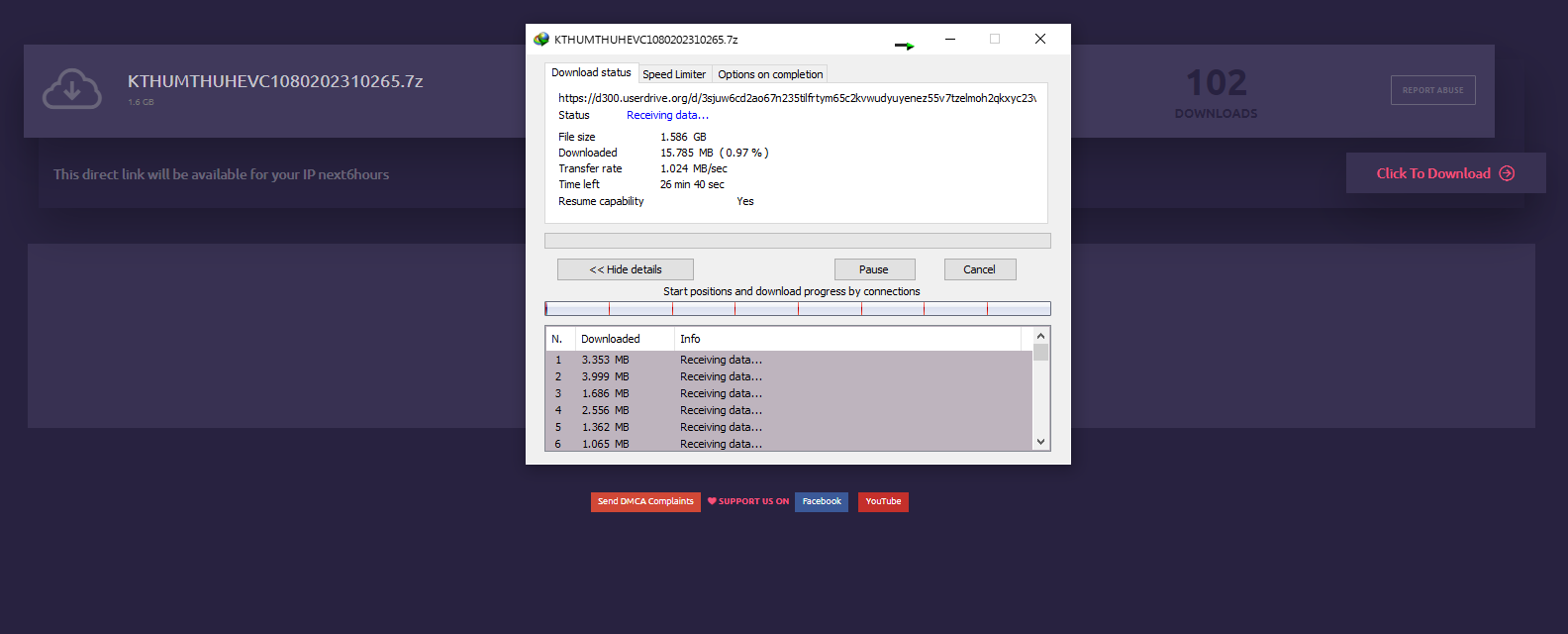Select connection row with 3.999 MB
The image size is (1568, 634).
789,376
